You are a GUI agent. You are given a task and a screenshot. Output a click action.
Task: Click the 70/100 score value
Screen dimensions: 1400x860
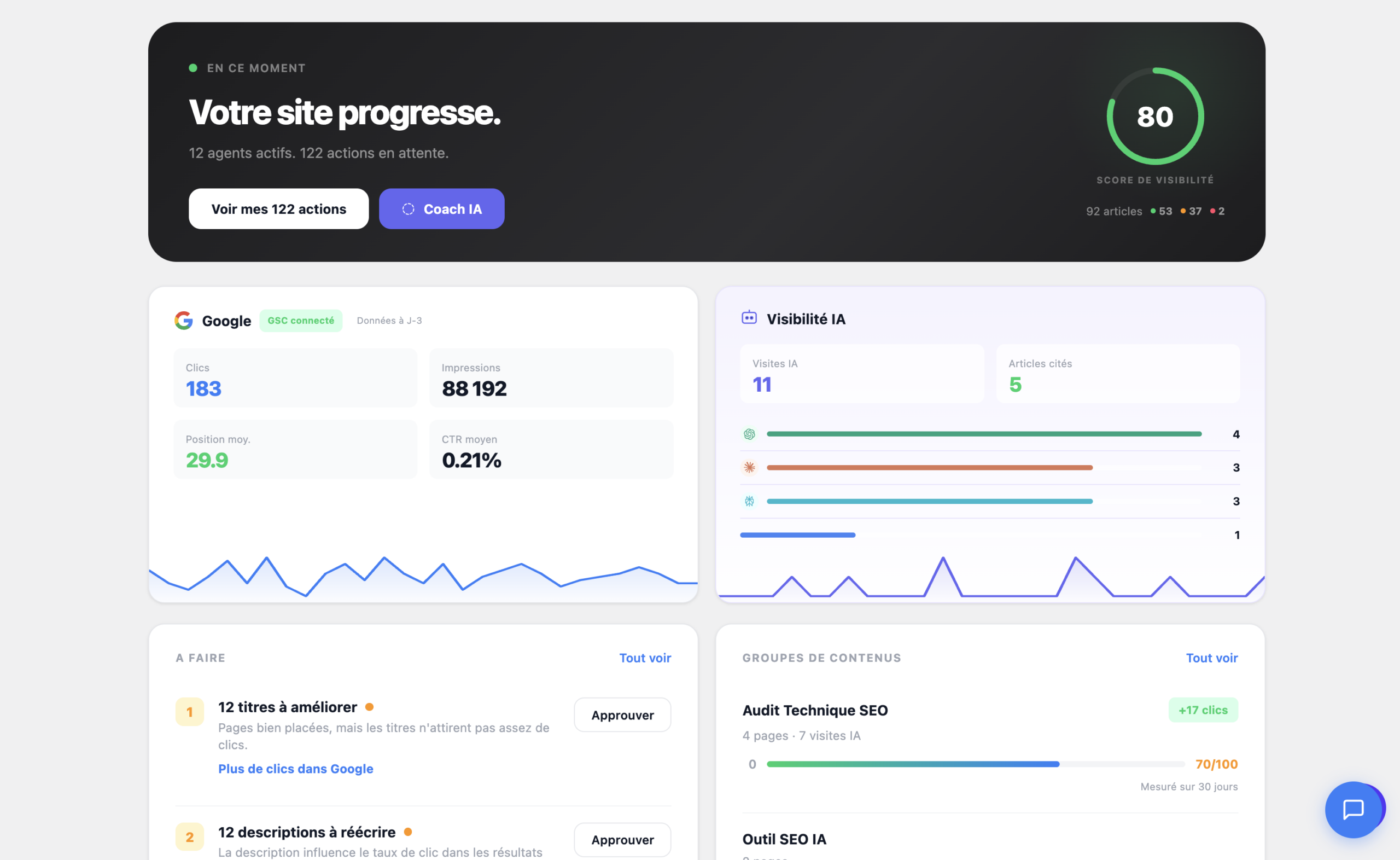click(1216, 764)
